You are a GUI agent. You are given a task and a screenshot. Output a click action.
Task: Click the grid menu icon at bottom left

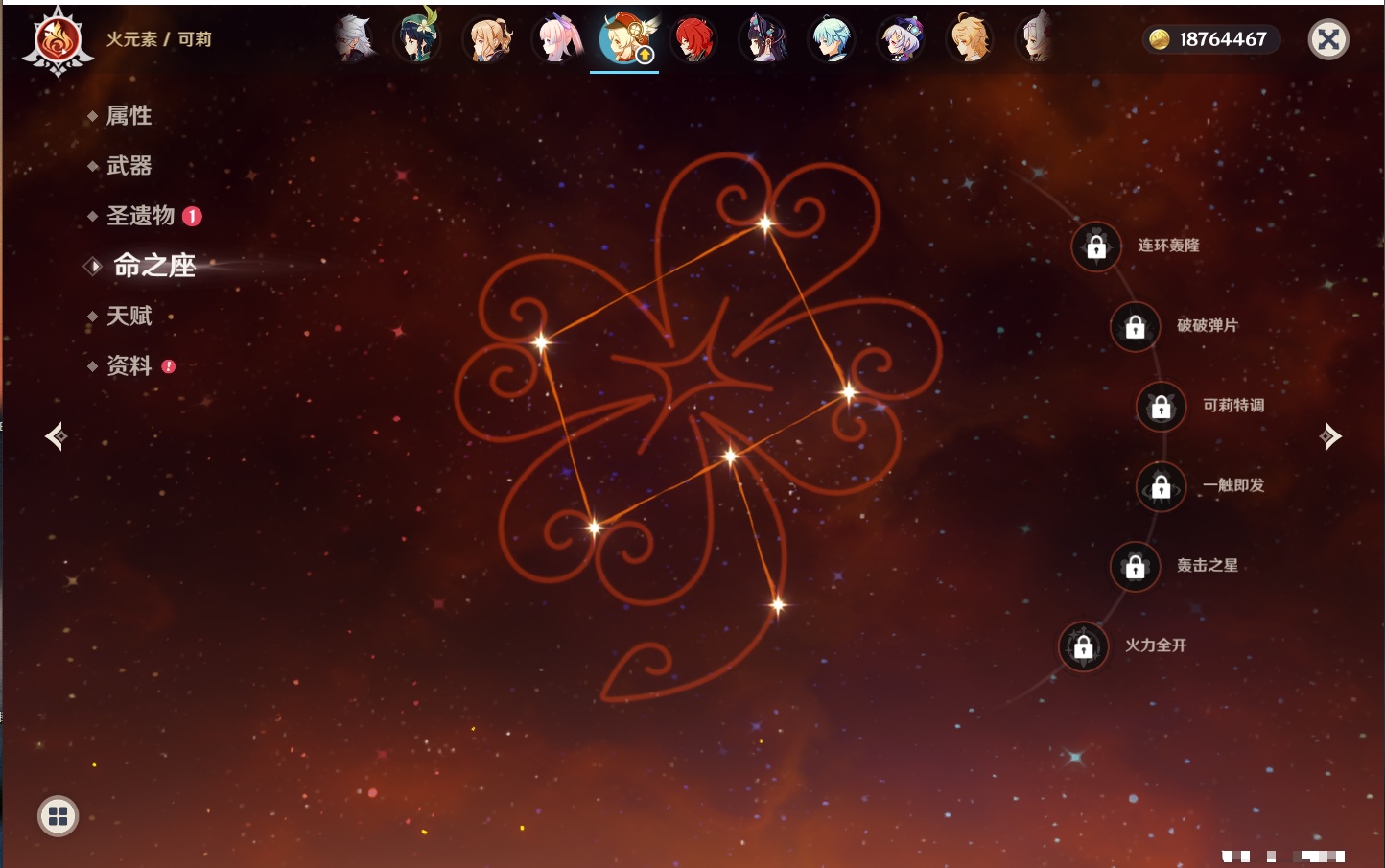pyautogui.click(x=58, y=816)
